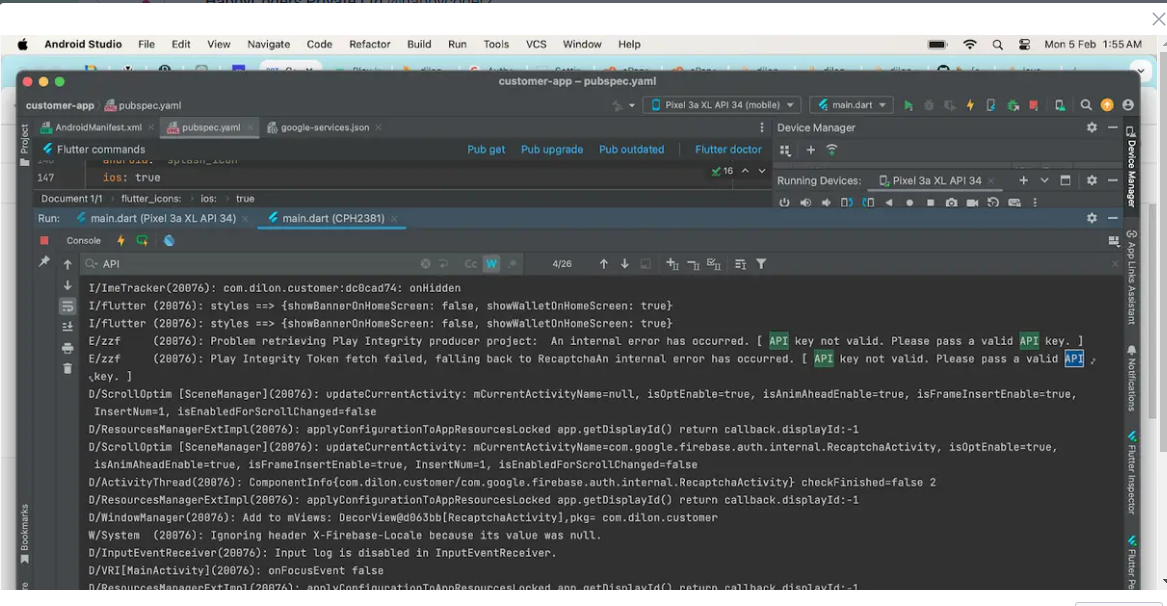Stop the running app from the main toolbar
Viewport: 1167px width, 606px height.
coord(1034,105)
